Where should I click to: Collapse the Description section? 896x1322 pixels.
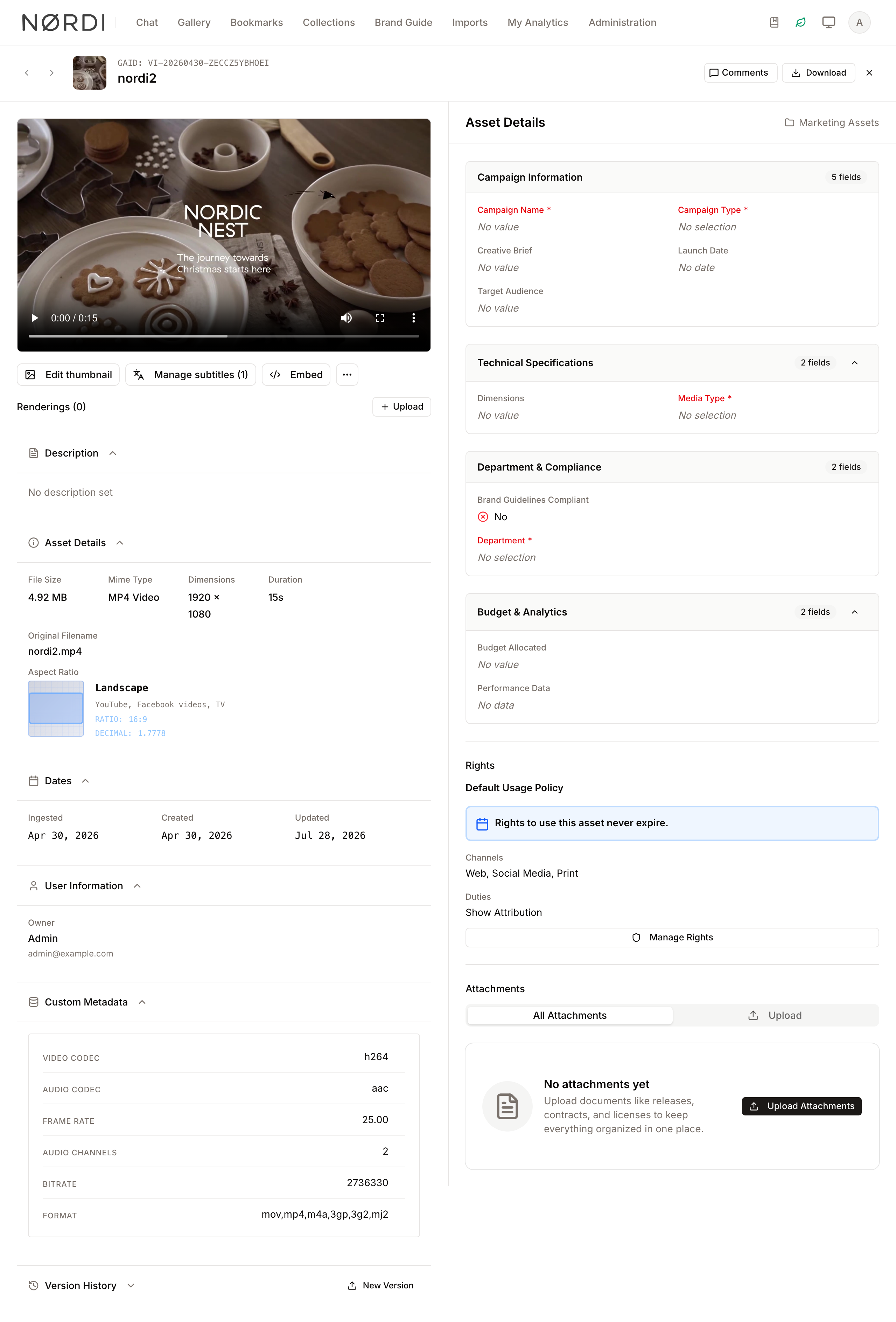tap(113, 453)
